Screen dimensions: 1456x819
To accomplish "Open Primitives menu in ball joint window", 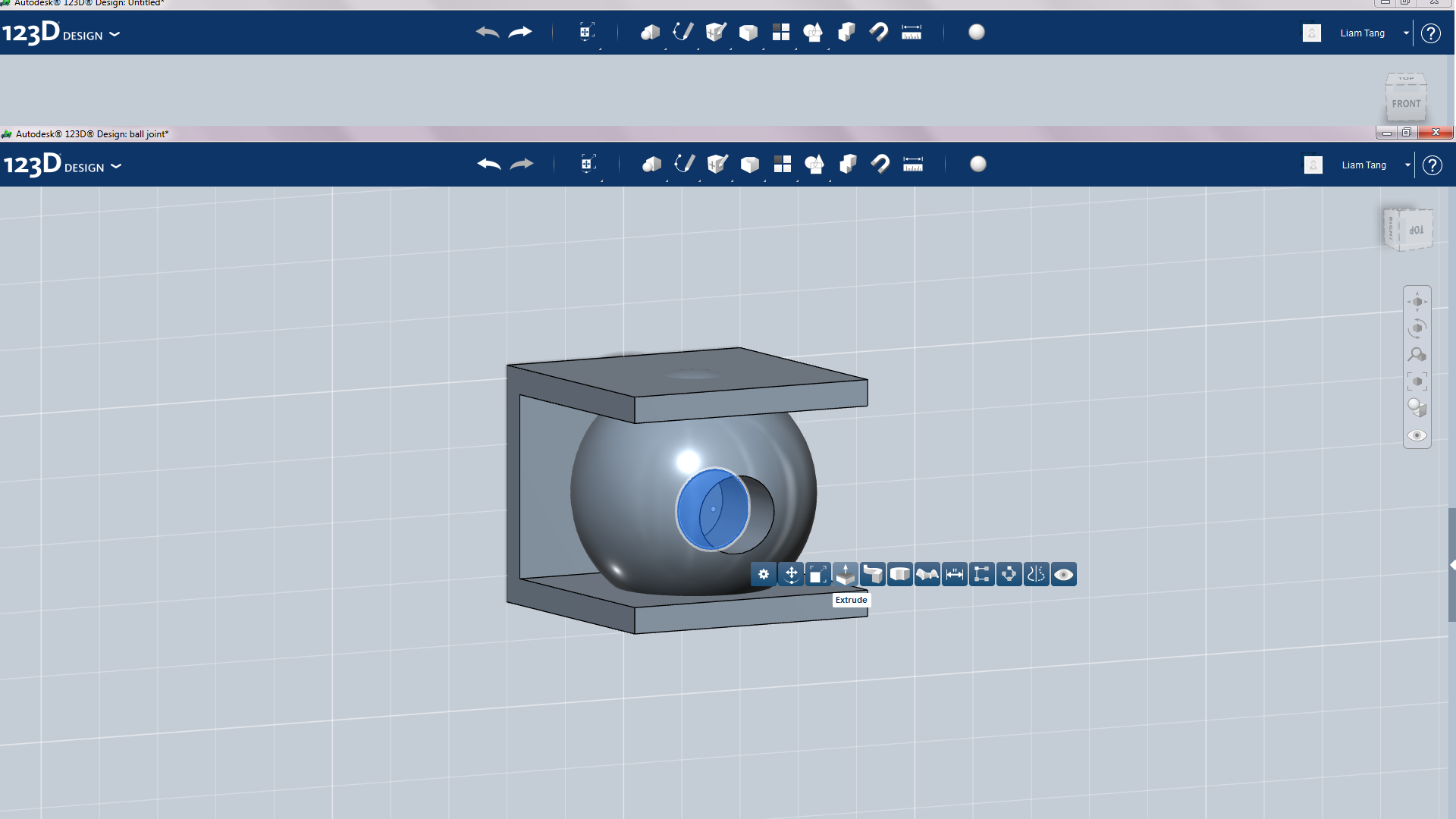I will 651,165.
